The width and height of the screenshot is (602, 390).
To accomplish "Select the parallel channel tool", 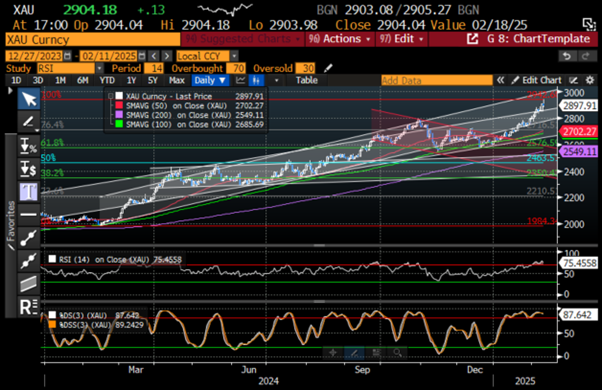I will 29,284.
